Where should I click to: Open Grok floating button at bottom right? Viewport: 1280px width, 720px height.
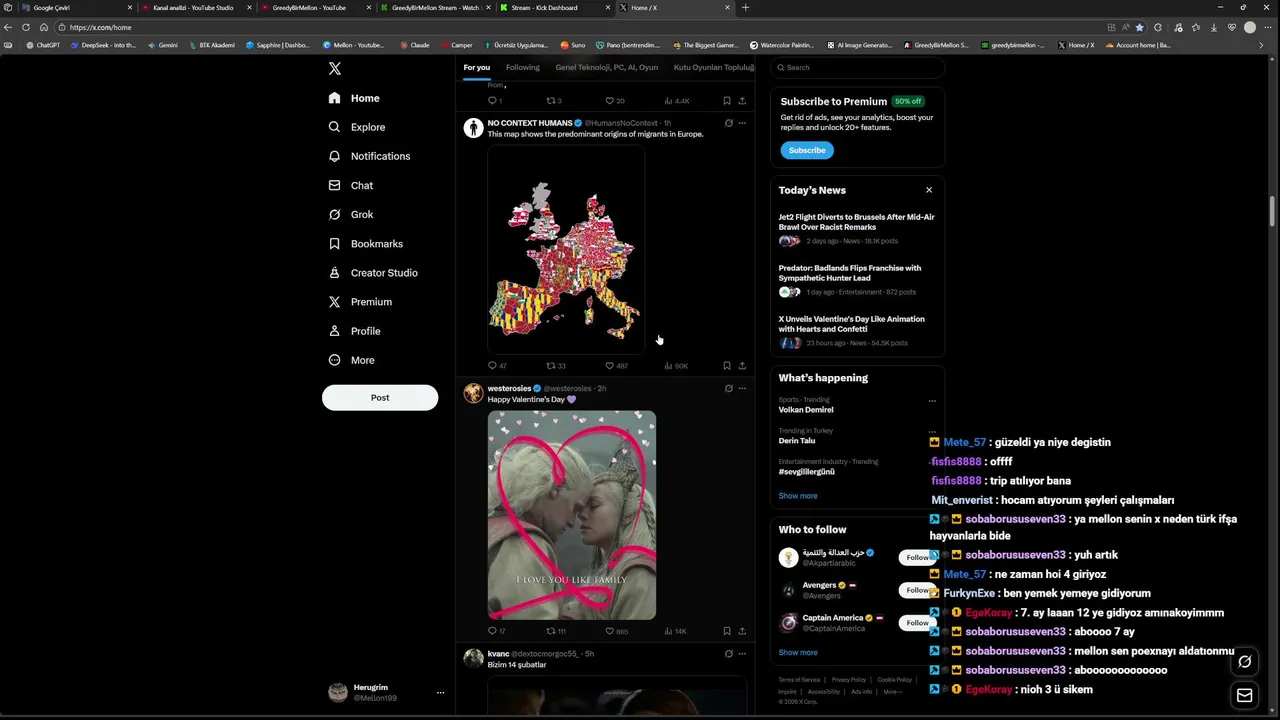click(1245, 661)
